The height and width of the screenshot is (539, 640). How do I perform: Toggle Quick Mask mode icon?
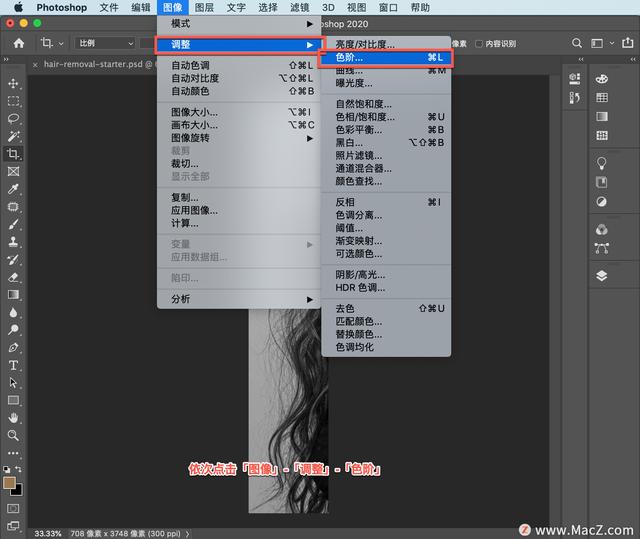13,508
